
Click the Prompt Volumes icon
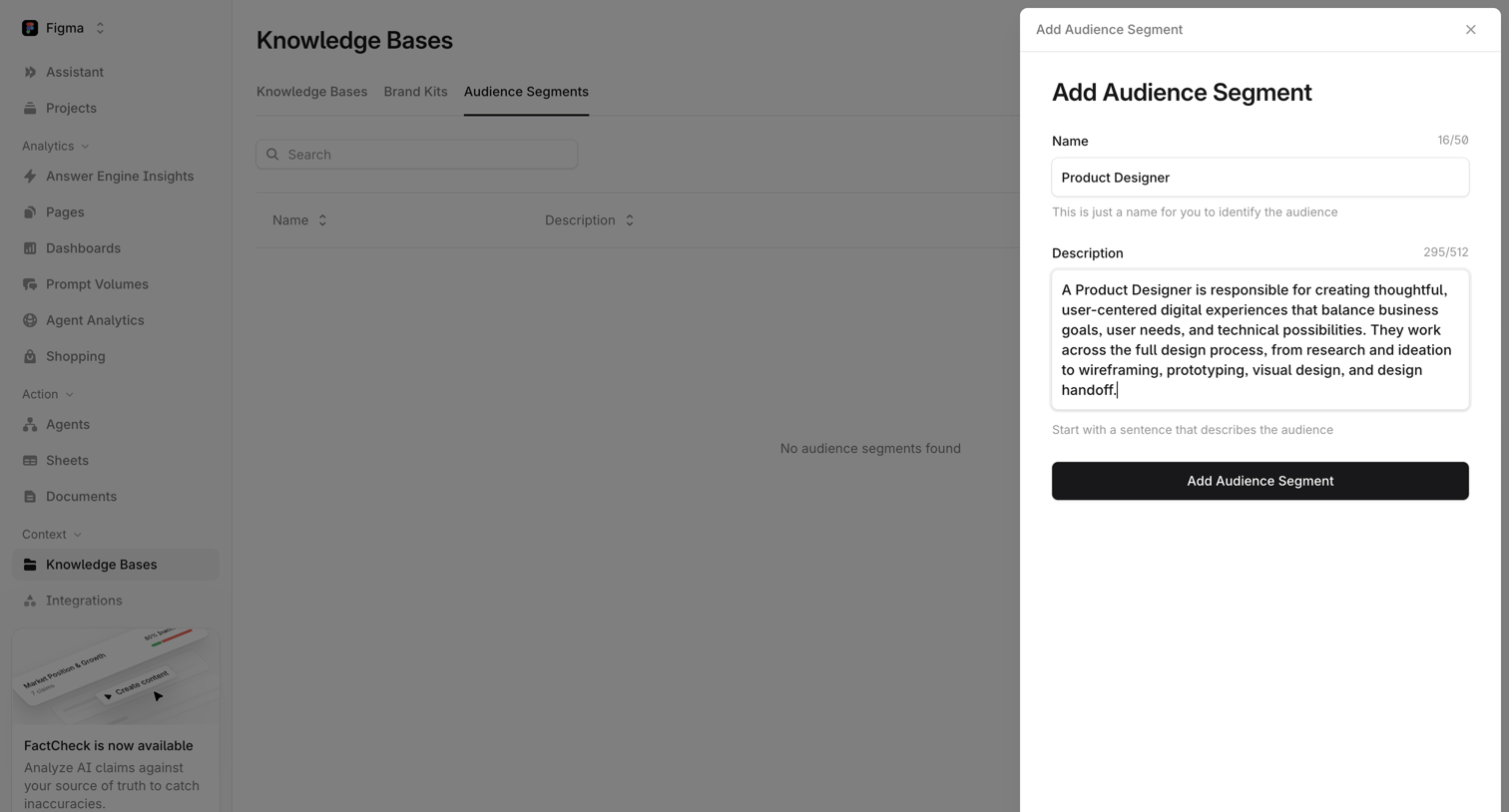[30, 284]
